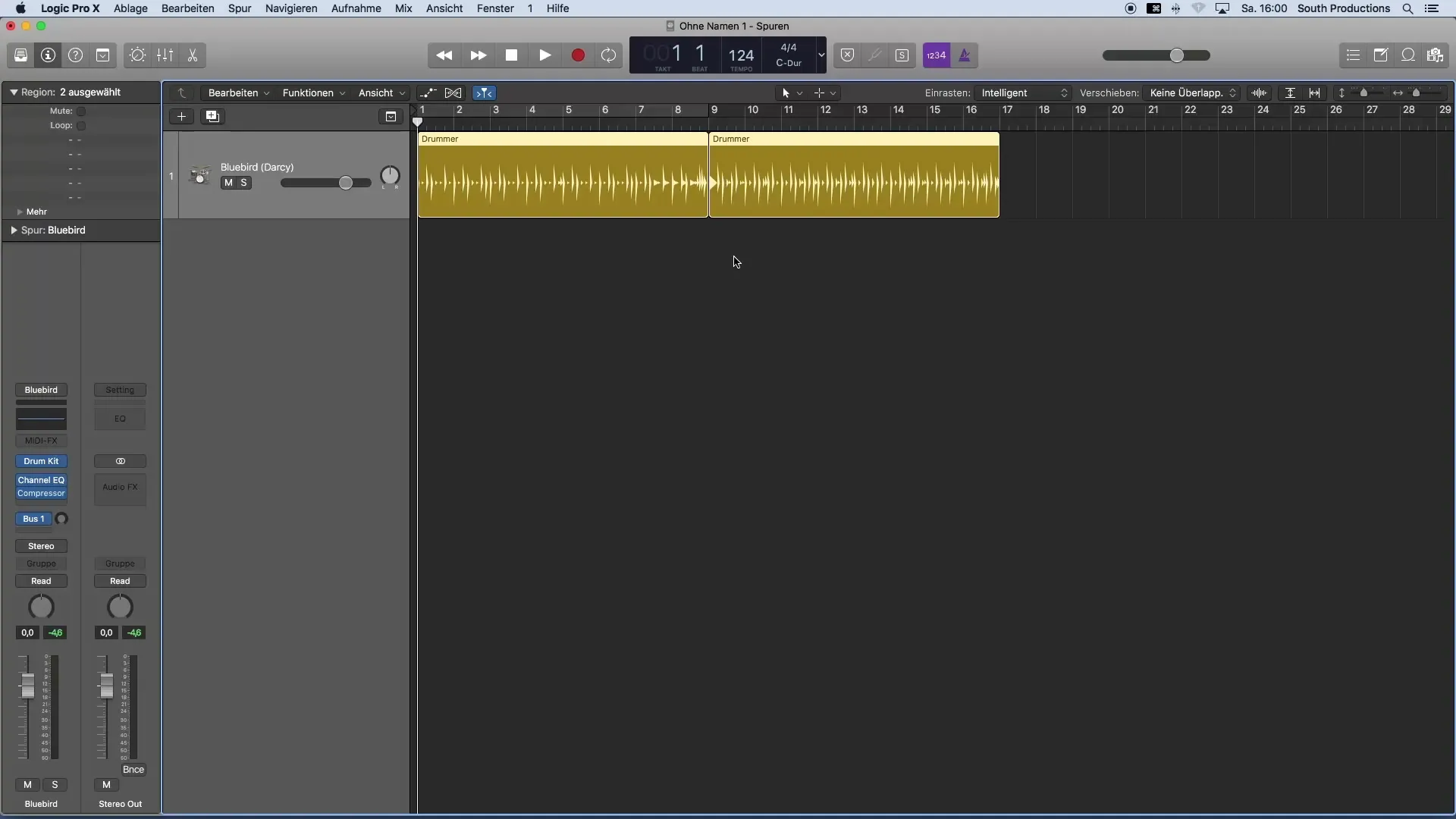The image size is (1456, 819).
Task: Open the Bearbeiten dropdown in tracks area
Action: pos(239,93)
